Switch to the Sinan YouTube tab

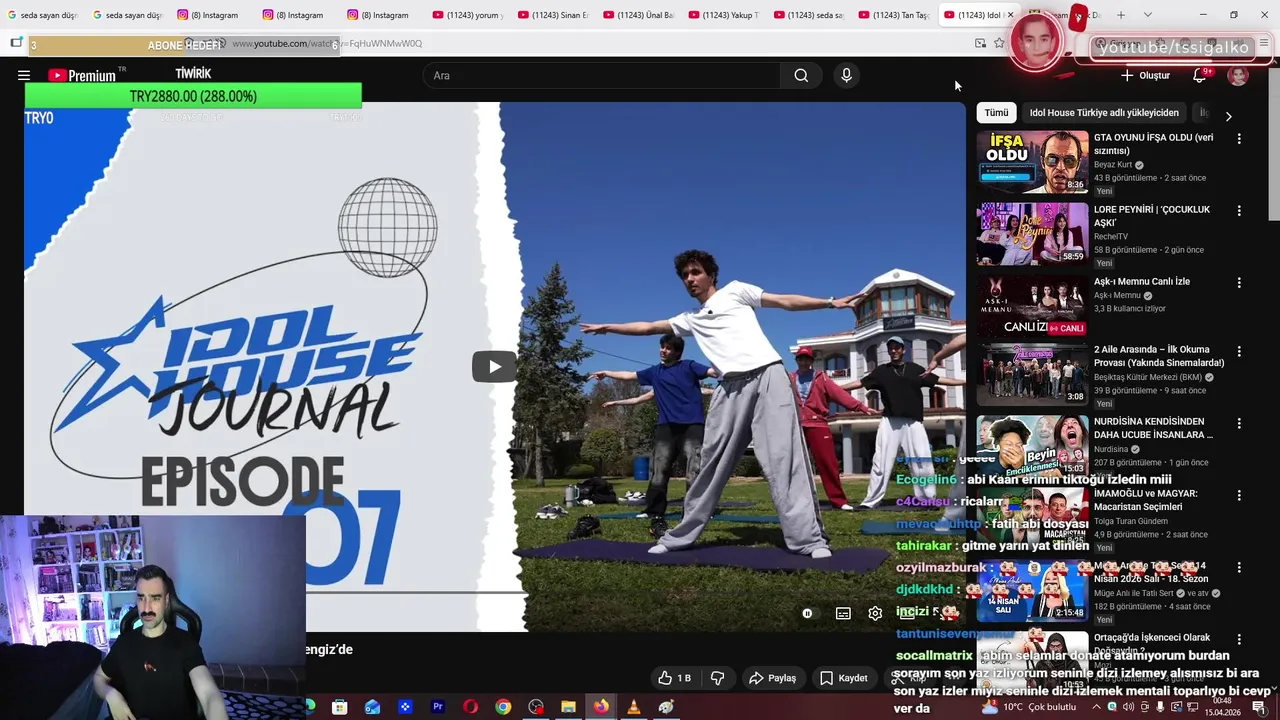point(553,15)
